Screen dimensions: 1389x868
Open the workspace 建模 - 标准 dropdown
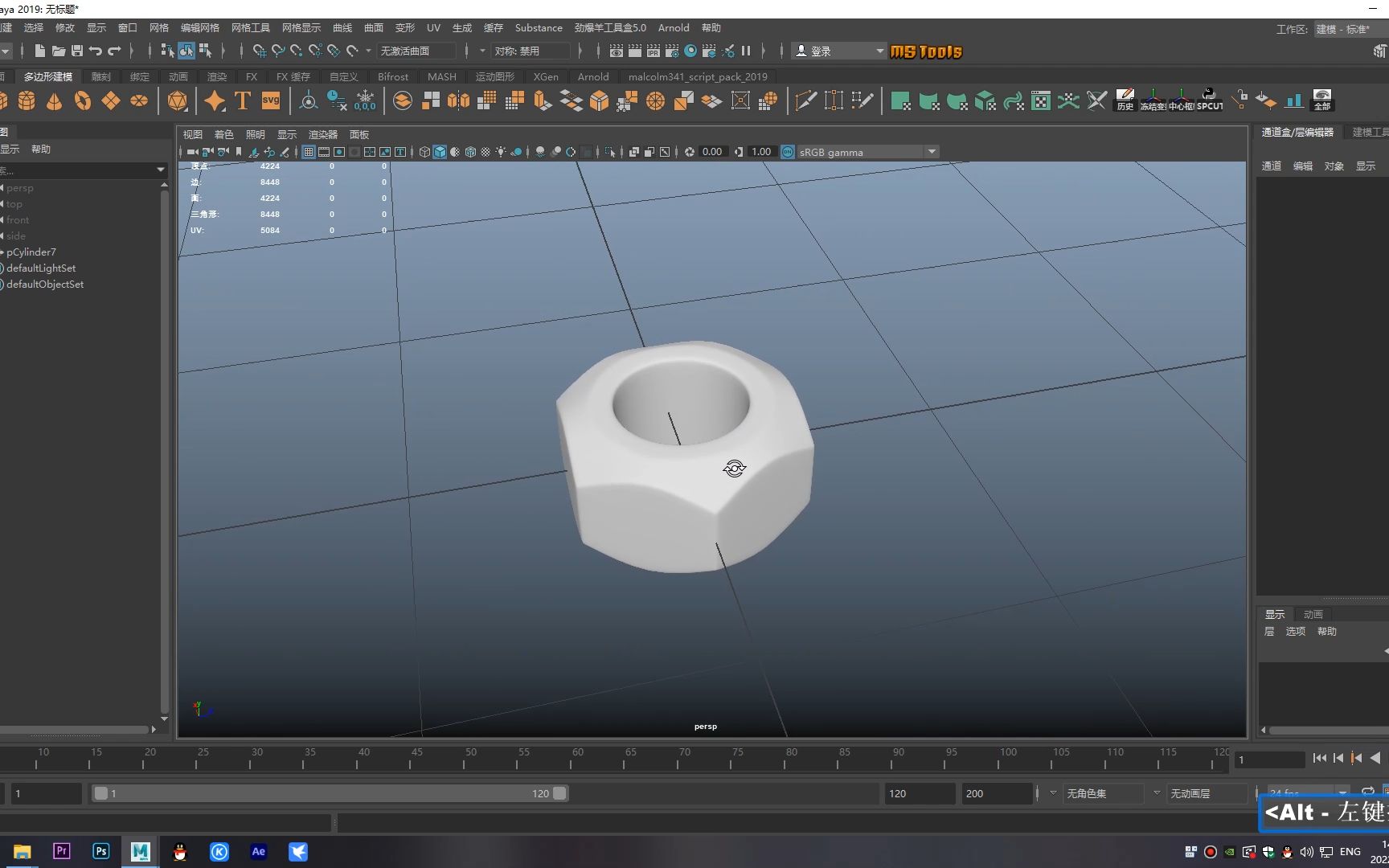(1350, 29)
